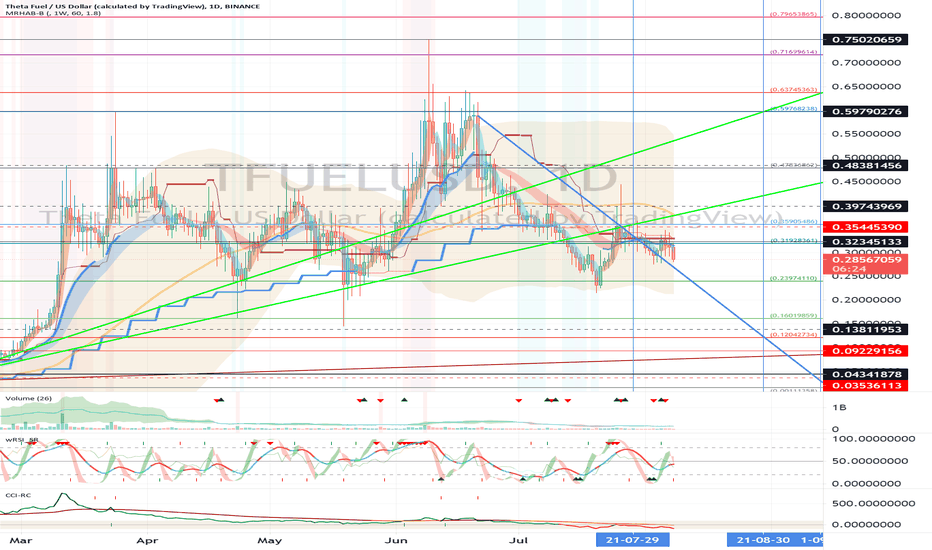
Task: Click the 0.65000000 price axis tick
Action: 866,87
